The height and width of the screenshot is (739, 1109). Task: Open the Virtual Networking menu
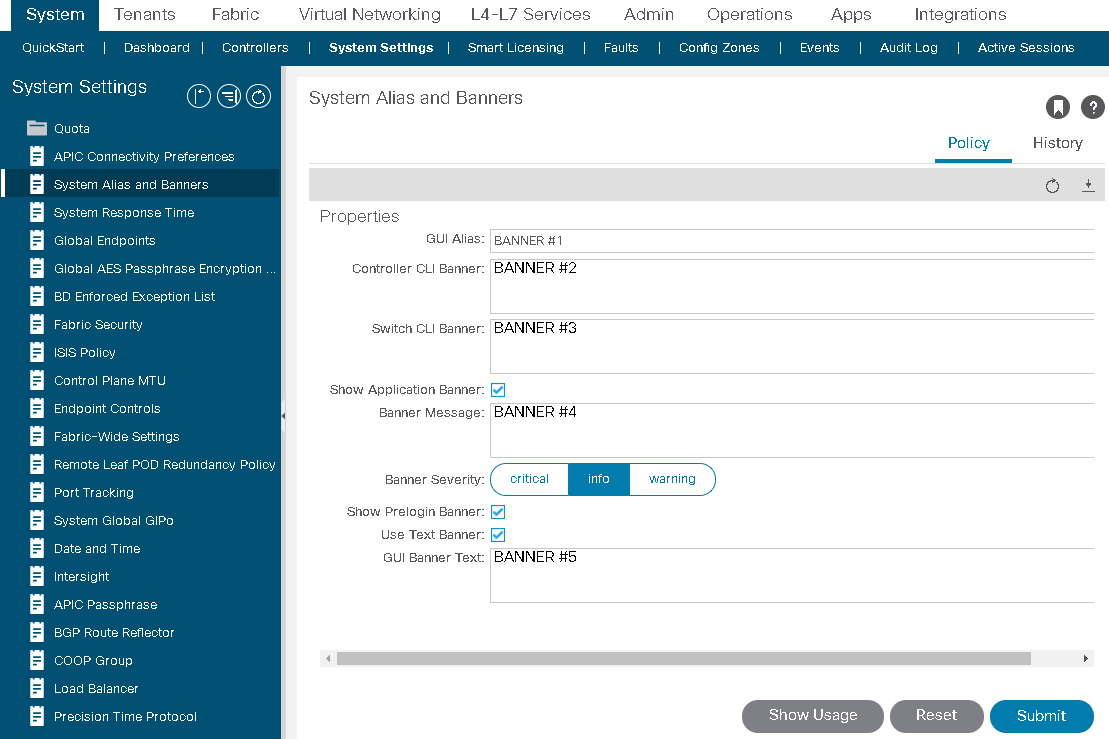[369, 15]
